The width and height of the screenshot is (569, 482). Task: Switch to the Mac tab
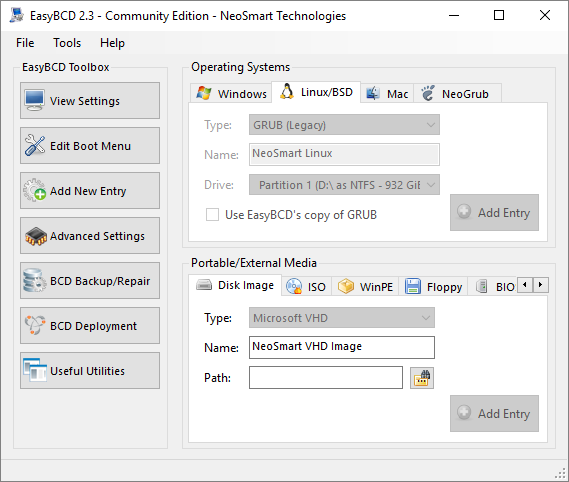coord(387,94)
